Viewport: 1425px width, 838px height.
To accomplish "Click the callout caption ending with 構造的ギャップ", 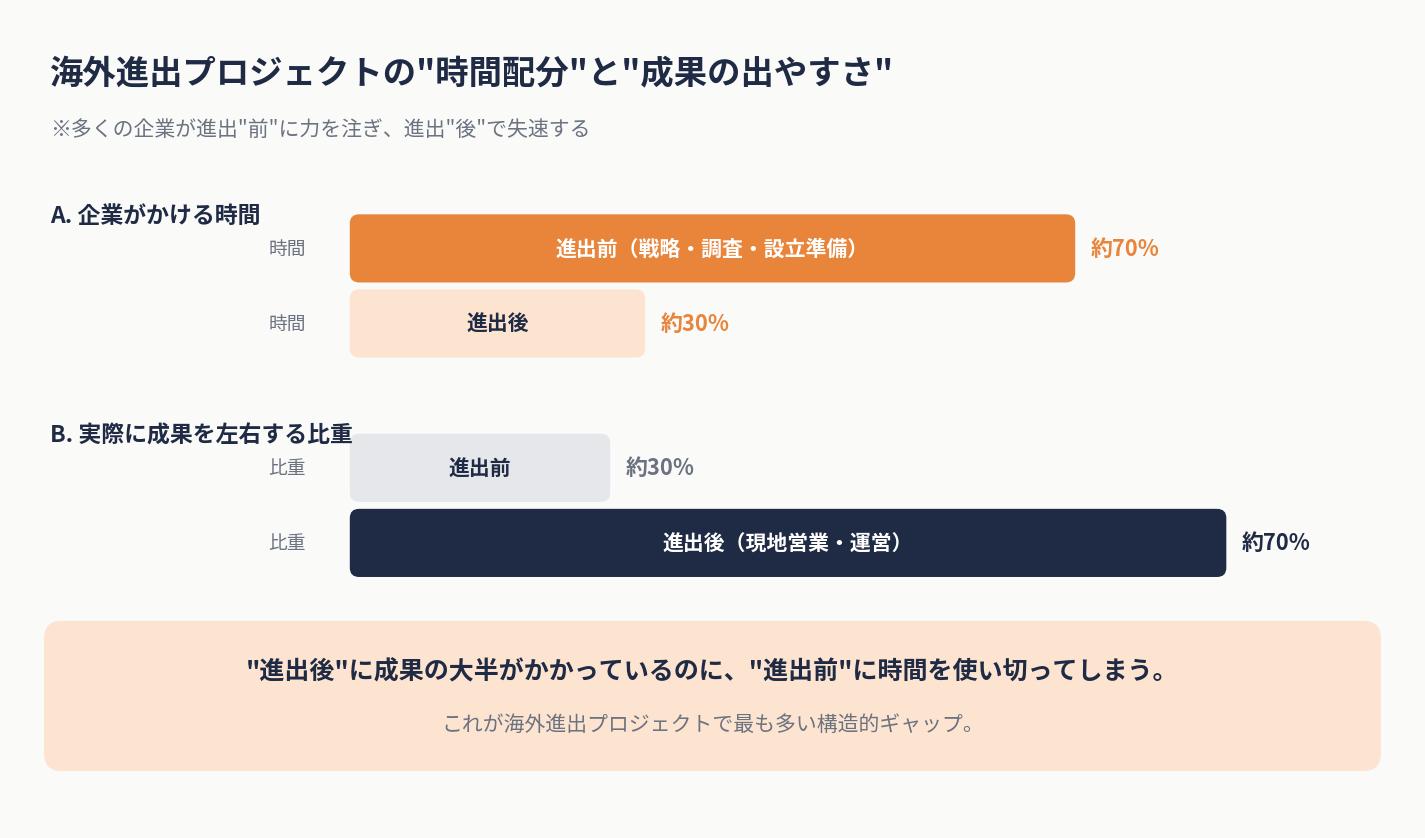I will click(x=708, y=723).
